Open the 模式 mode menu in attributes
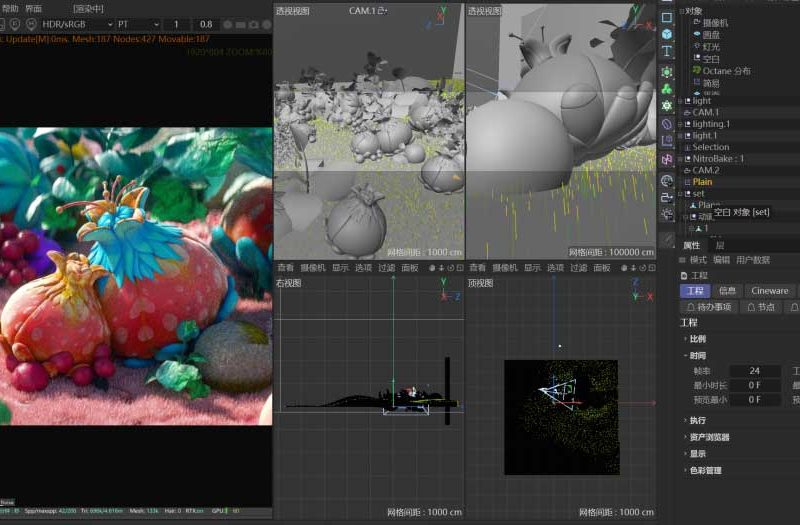 [x=698, y=260]
